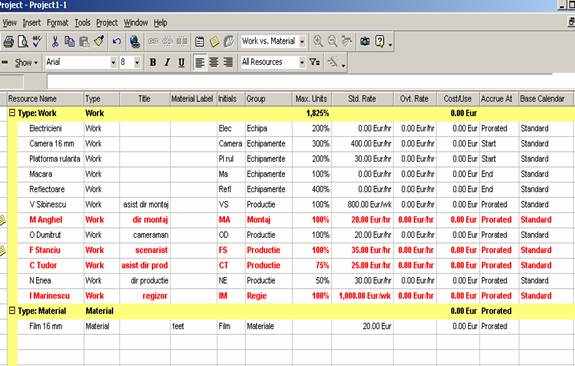The image size is (575, 366).
Task: Click the Copy icon
Action: point(69,41)
